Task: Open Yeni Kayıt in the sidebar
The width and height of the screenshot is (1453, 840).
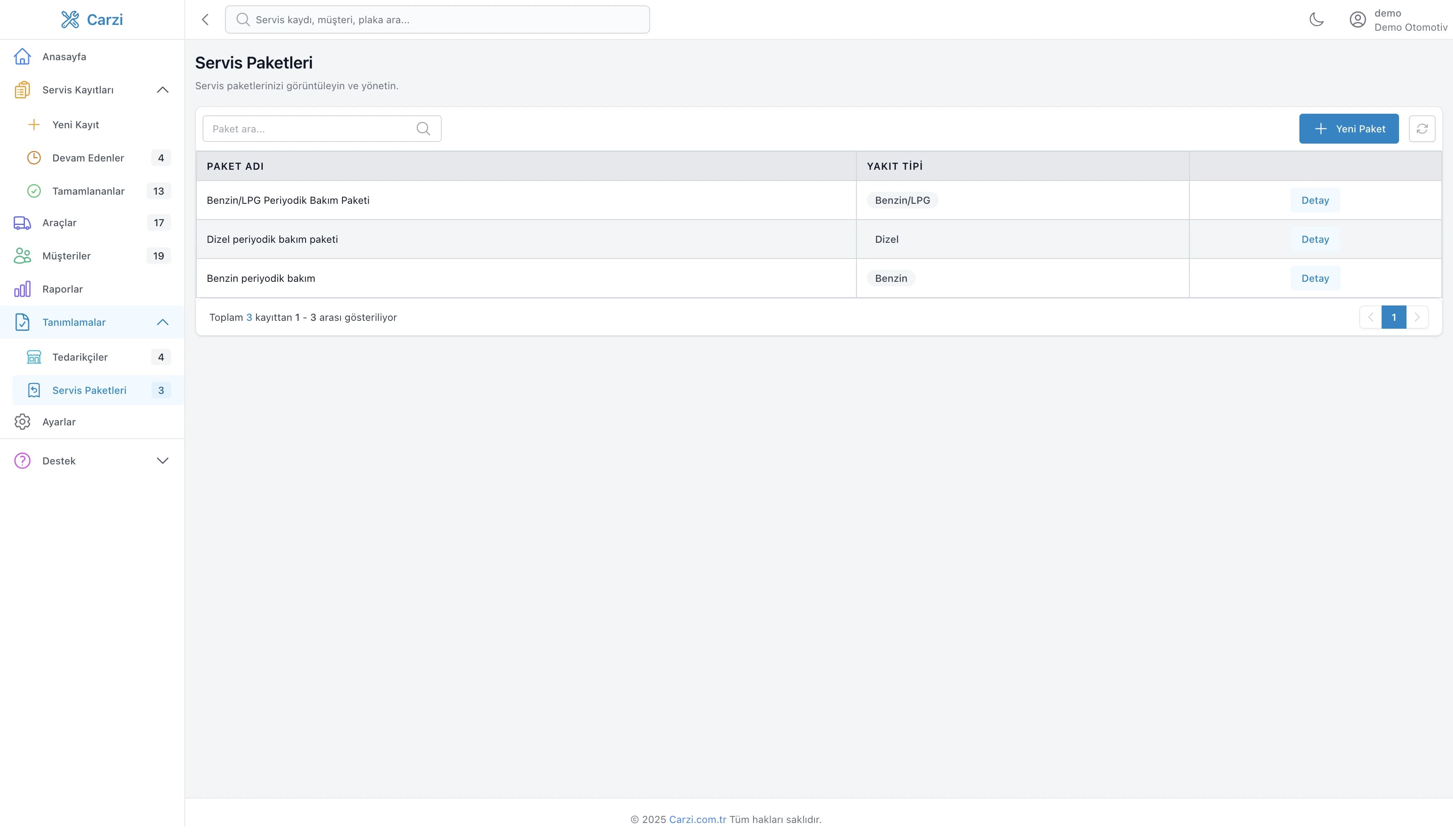Action: point(98,125)
